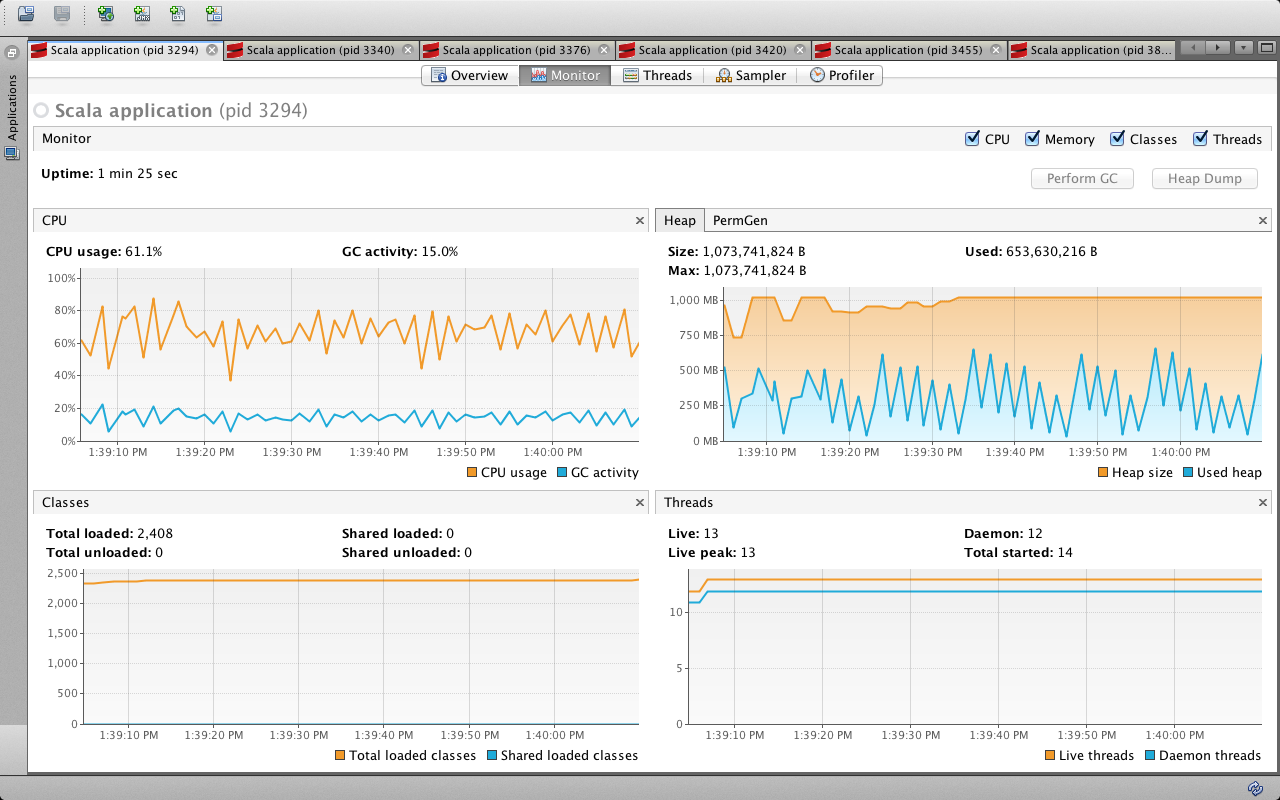The image size is (1280, 800).
Task: Click the greyed-out Save floppy icon
Action: (62, 14)
